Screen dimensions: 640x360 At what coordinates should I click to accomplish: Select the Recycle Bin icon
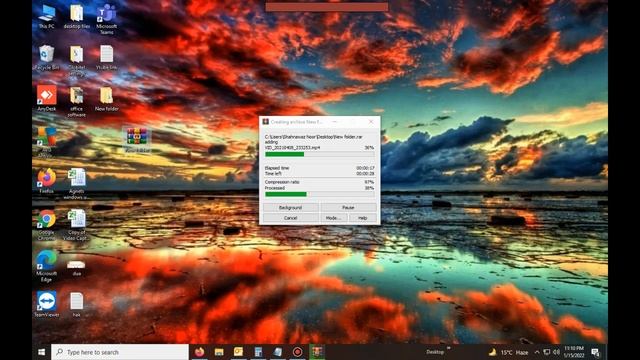[47, 57]
